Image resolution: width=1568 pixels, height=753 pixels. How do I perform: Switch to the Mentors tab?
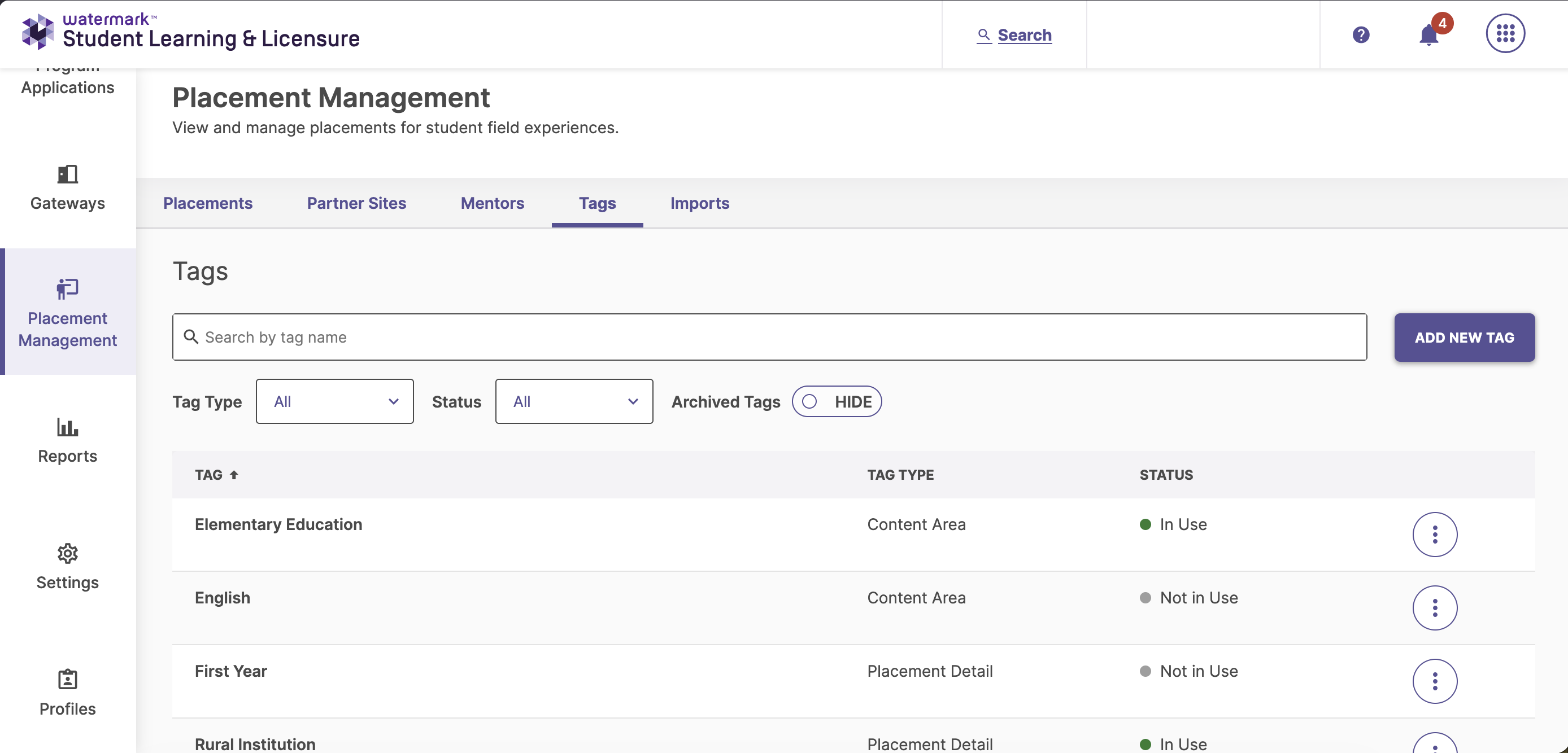[x=492, y=203]
